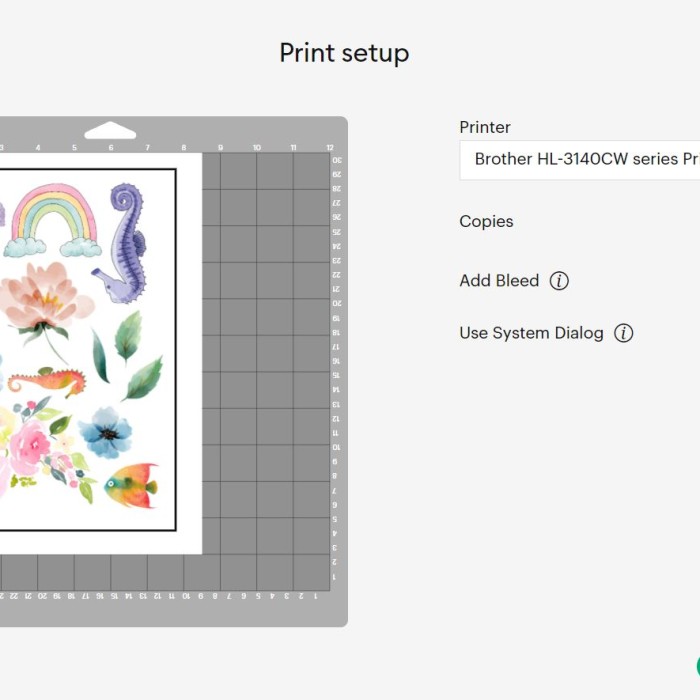
Task: Select the blue flower image
Action: pos(105,432)
